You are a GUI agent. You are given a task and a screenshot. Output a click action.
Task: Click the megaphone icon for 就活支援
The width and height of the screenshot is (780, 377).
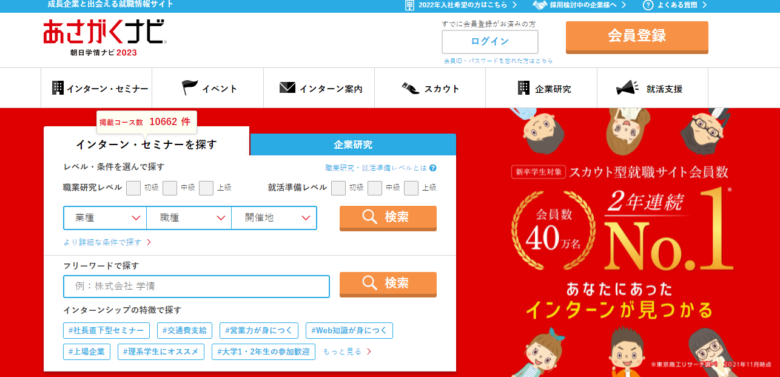click(627, 88)
